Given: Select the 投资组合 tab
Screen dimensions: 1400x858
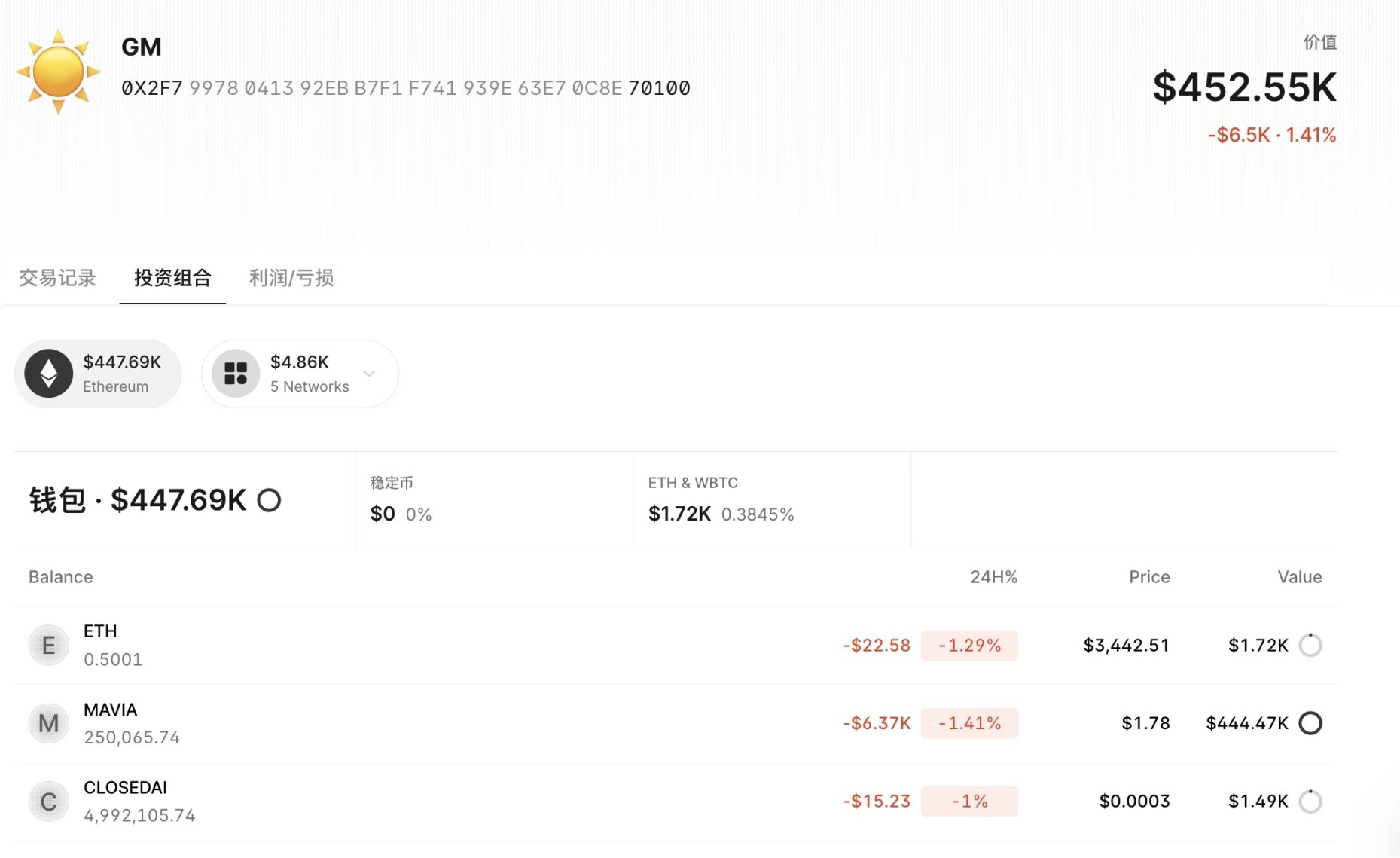Looking at the screenshot, I should (172, 278).
